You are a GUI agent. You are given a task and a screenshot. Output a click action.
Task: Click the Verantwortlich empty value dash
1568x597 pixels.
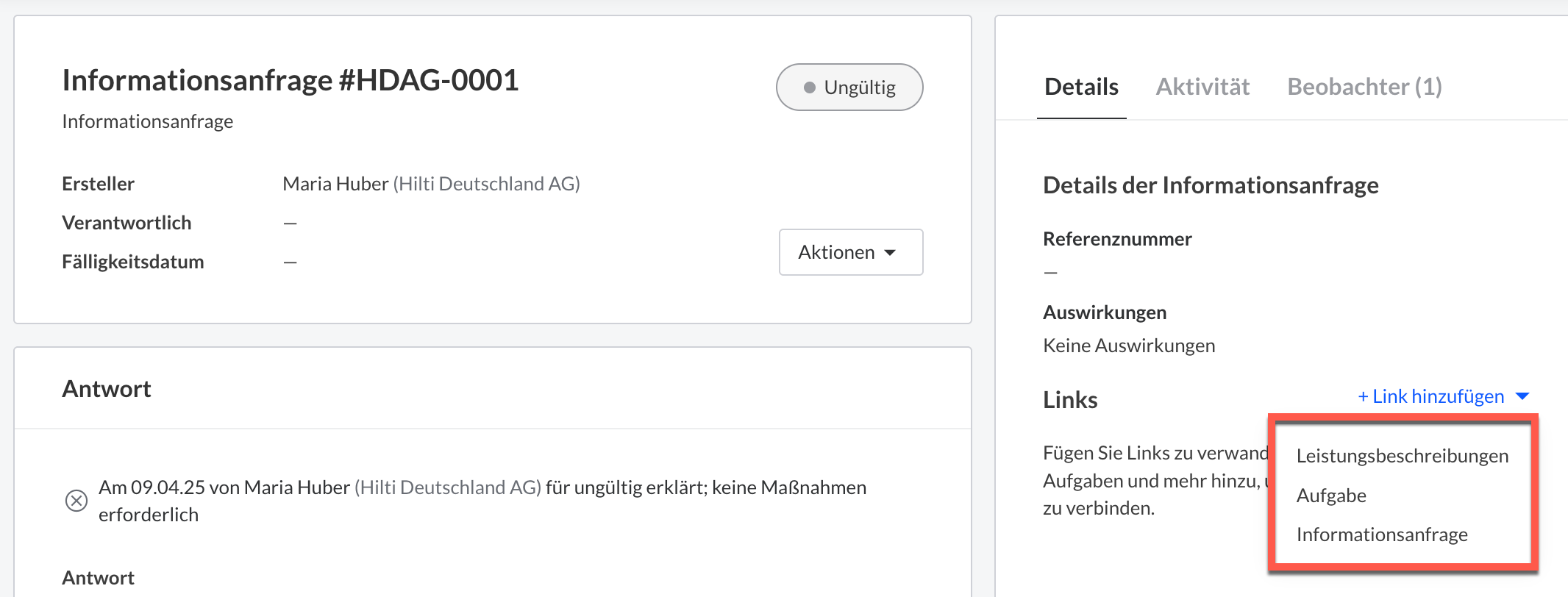coord(291,224)
